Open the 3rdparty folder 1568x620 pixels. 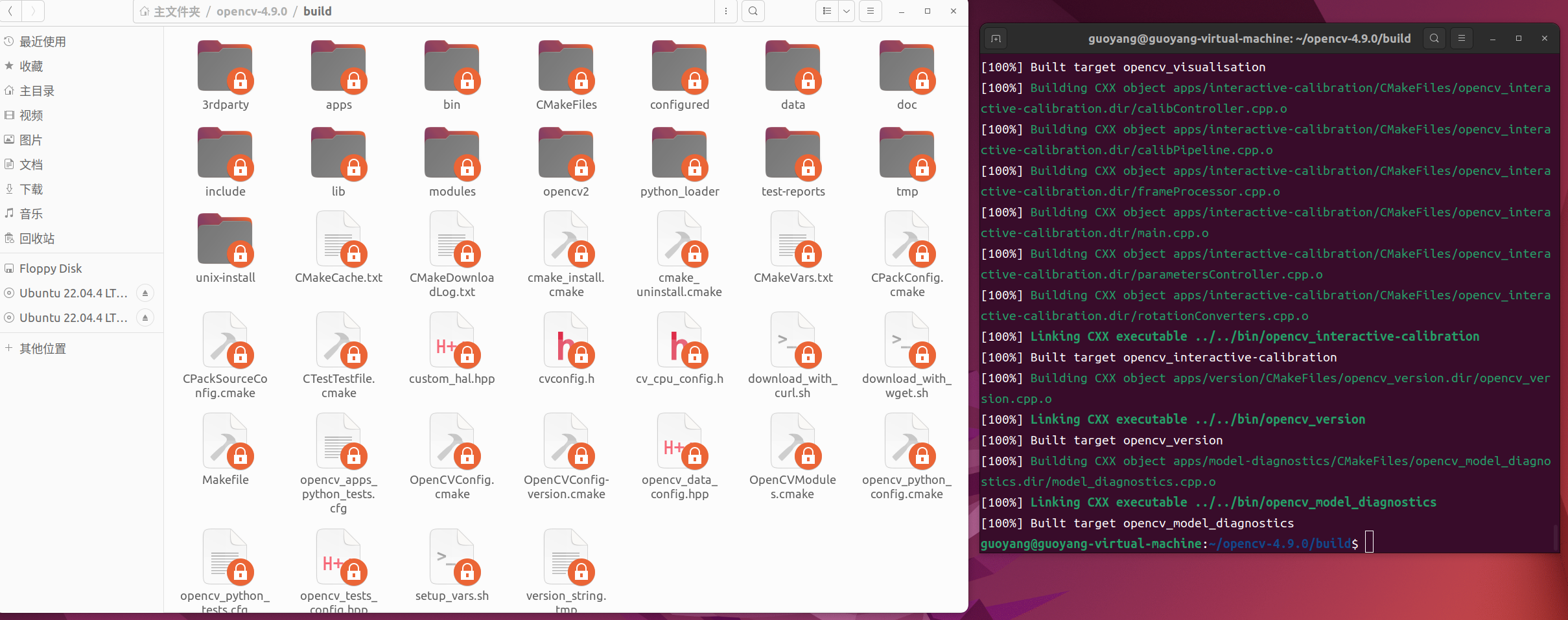click(x=225, y=75)
